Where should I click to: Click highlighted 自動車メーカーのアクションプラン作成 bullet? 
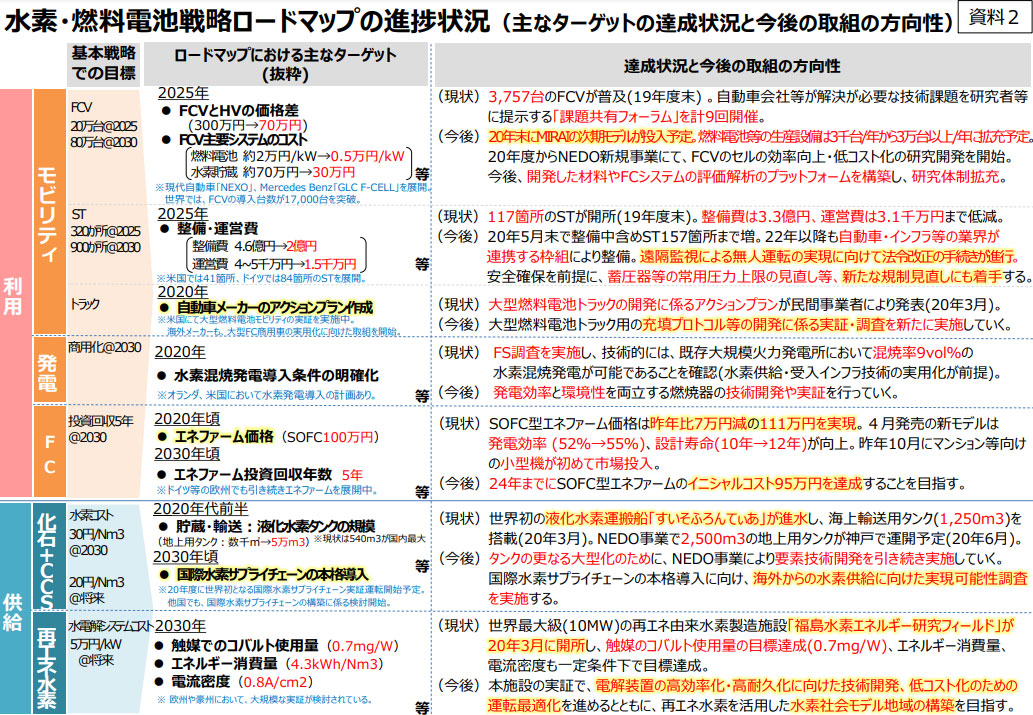[x=266, y=308]
